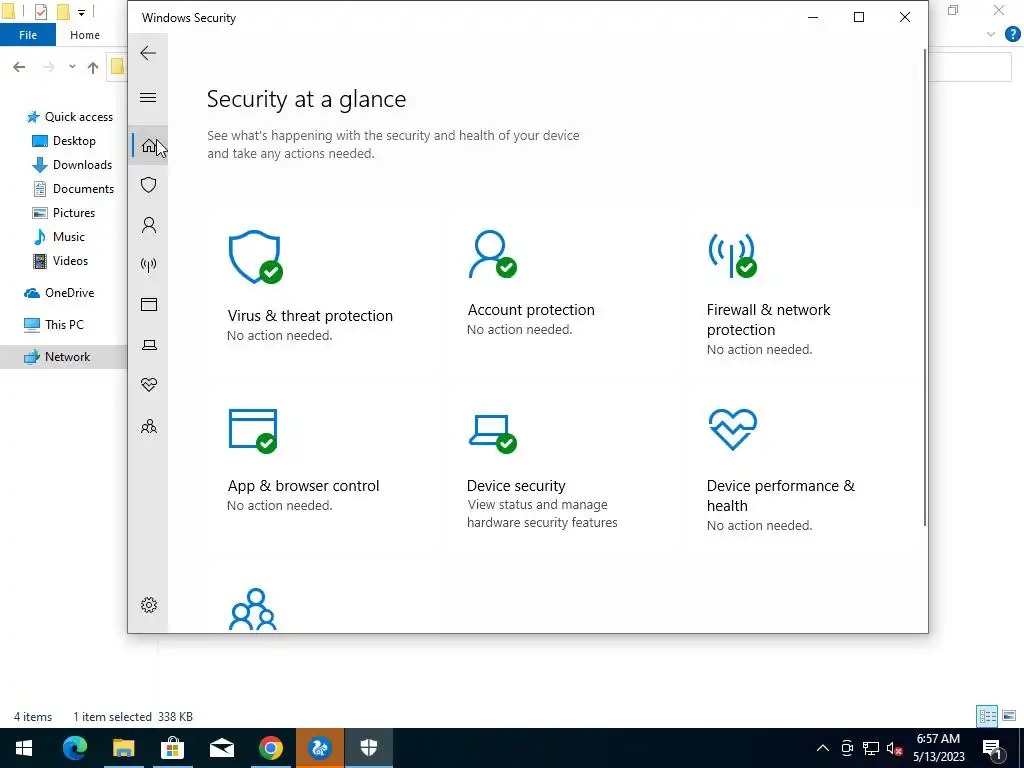Open Virus & threat protection shield in sidebar

click(x=149, y=185)
